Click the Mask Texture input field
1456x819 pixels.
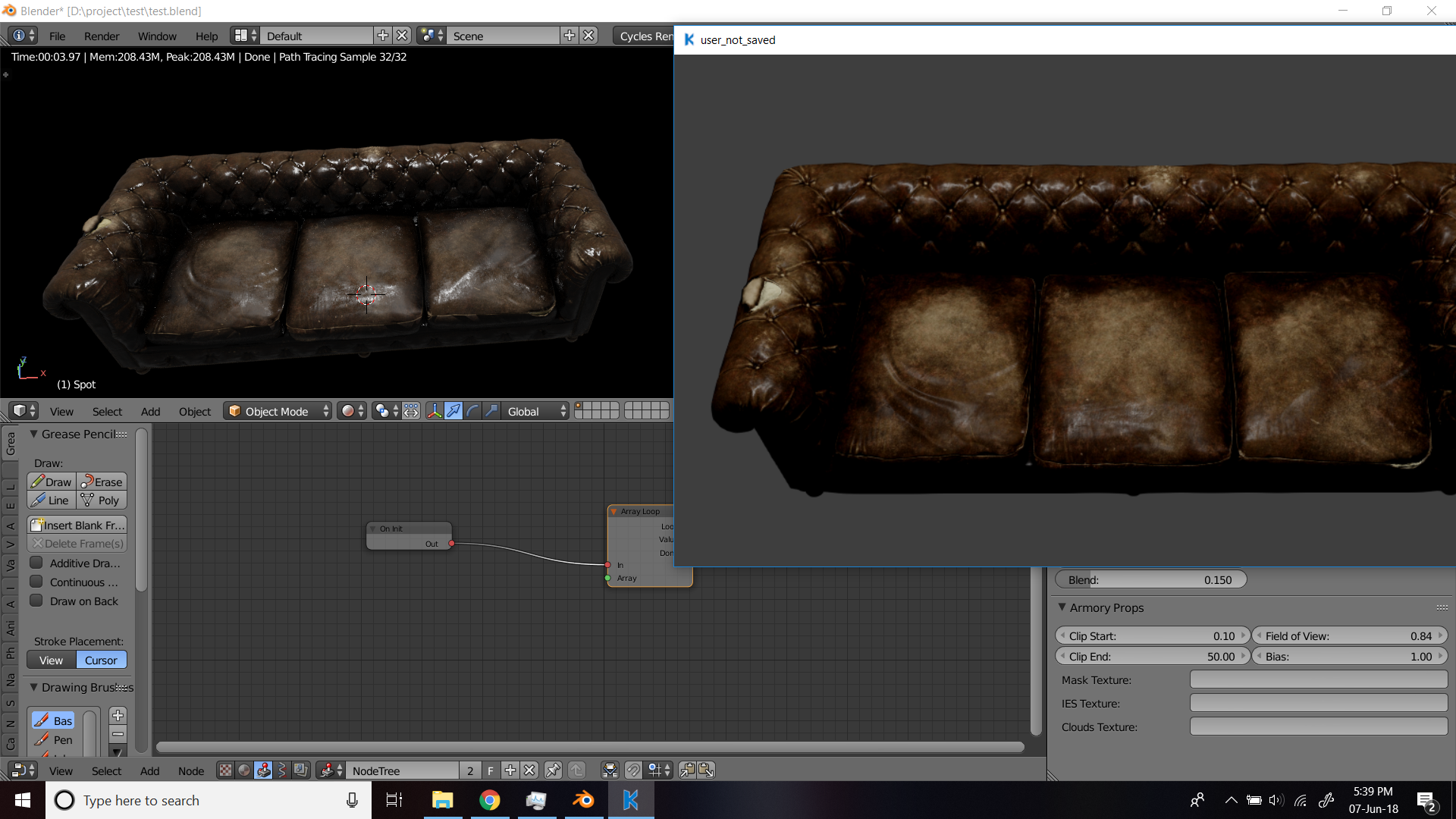click(1319, 679)
